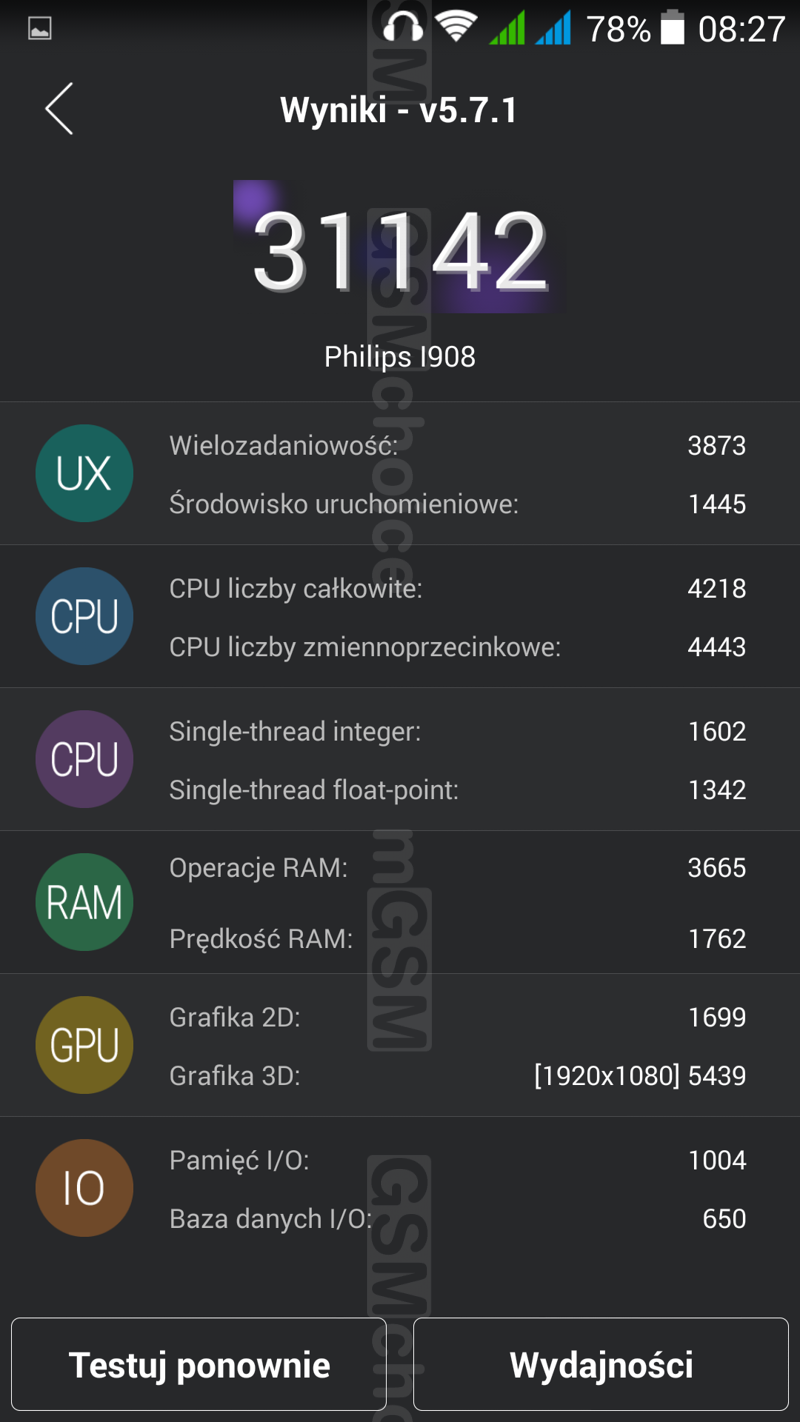The width and height of the screenshot is (800, 1422).
Task: Tap the olive GPU category icon
Action: pos(84,1045)
